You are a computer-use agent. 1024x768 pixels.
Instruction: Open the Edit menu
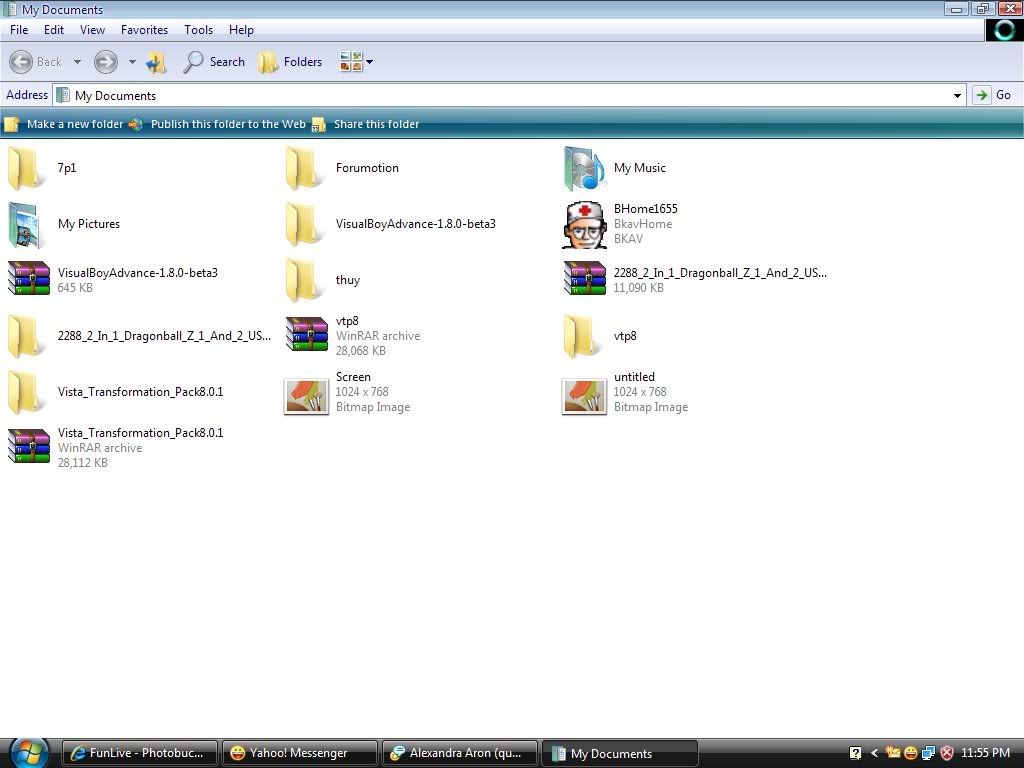54,30
